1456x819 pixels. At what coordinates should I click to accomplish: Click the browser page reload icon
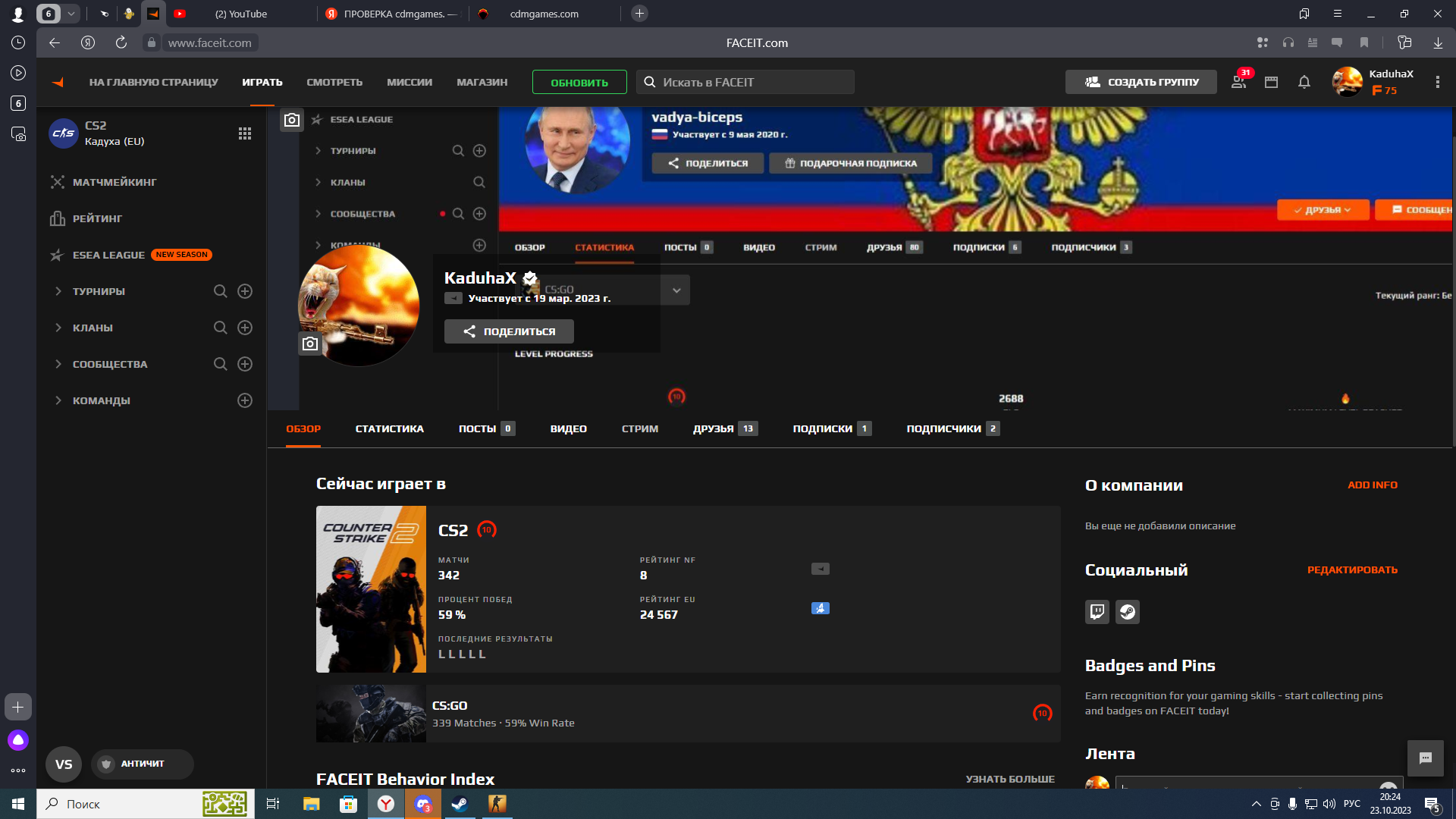[x=121, y=42]
